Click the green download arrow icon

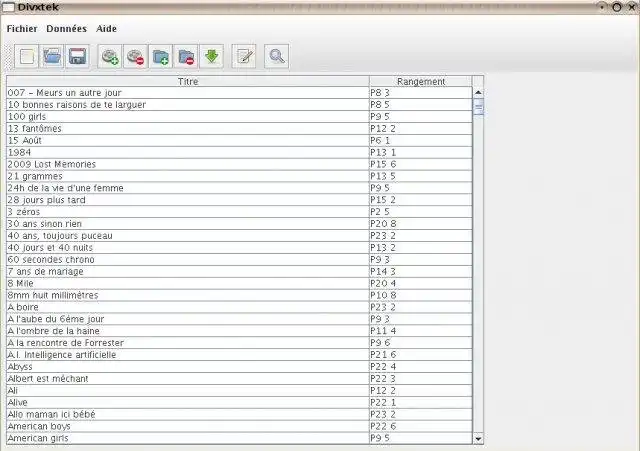211,56
